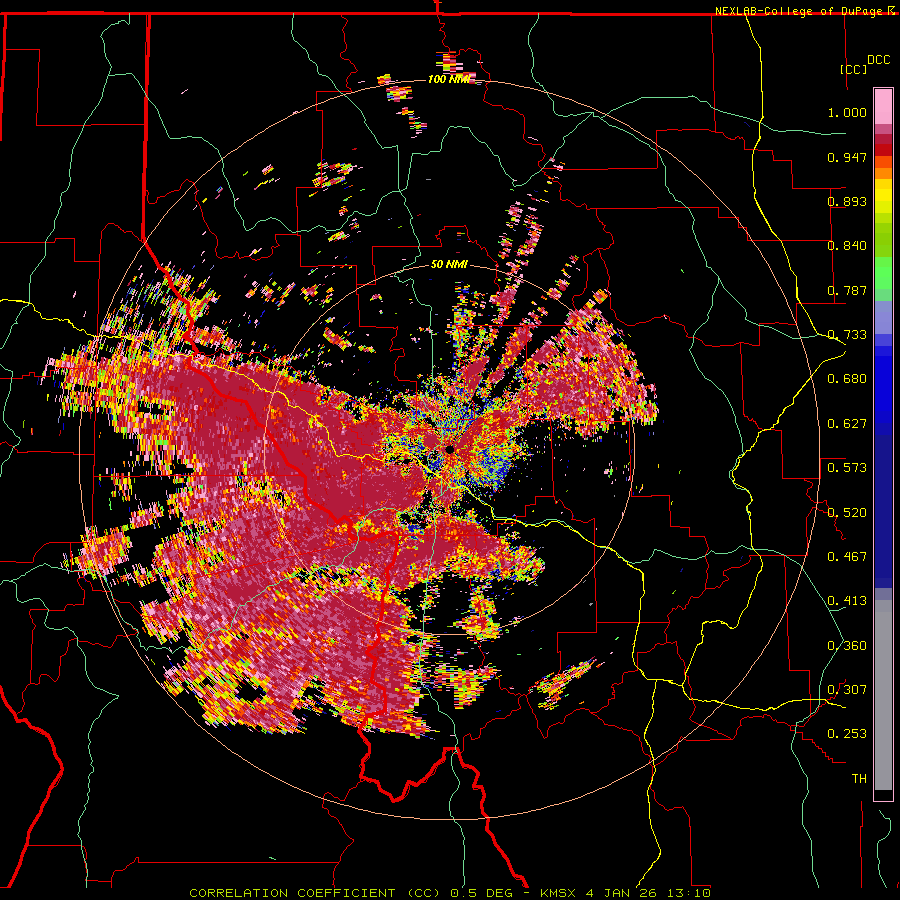Viewport: 900px width, 900px height.
Task: Click the 0.520 legend value
Action: 847,512
